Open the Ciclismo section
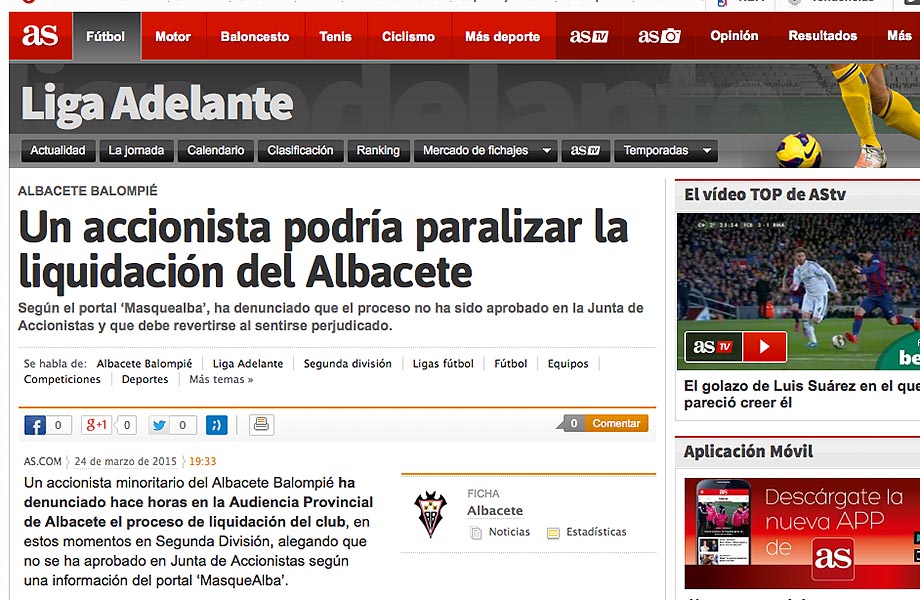The image size is (920, 600). [x=408, y=36]
